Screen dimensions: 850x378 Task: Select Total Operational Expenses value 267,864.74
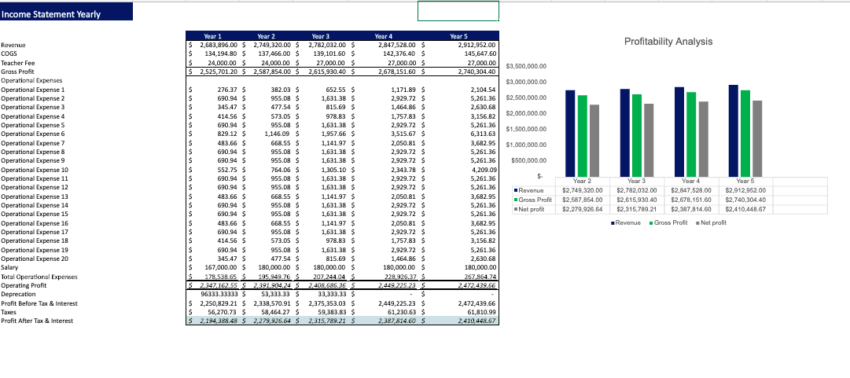(480, 277)
